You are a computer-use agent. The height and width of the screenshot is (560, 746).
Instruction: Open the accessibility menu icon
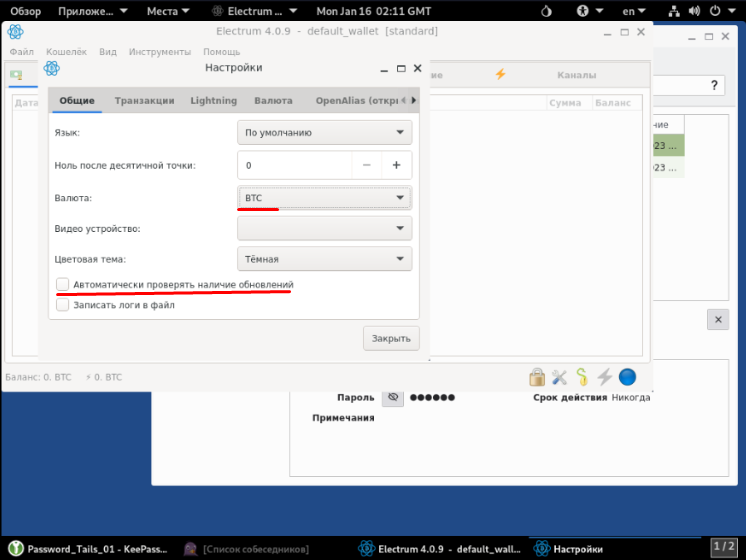click(583, 11)
